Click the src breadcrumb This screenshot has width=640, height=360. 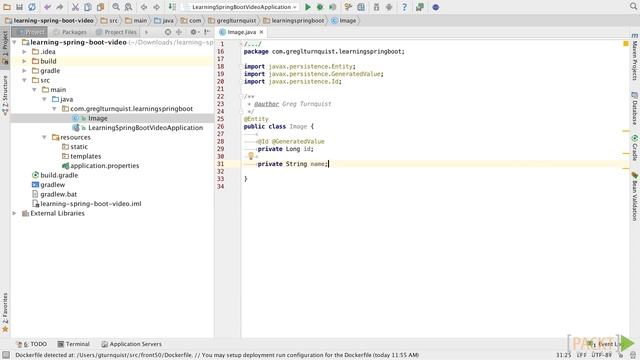click(109, 20)
